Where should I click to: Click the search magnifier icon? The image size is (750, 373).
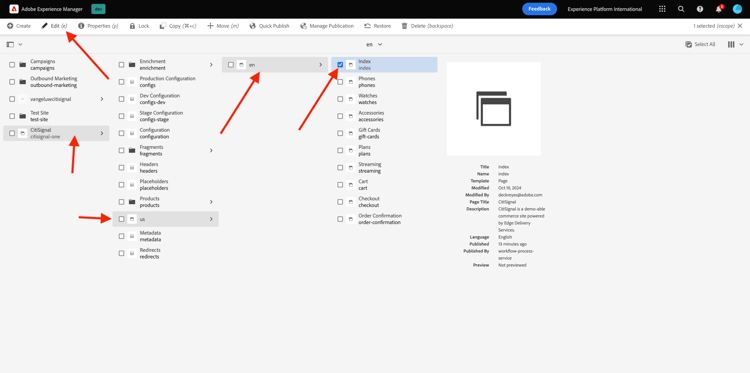[x=681, y=9]
